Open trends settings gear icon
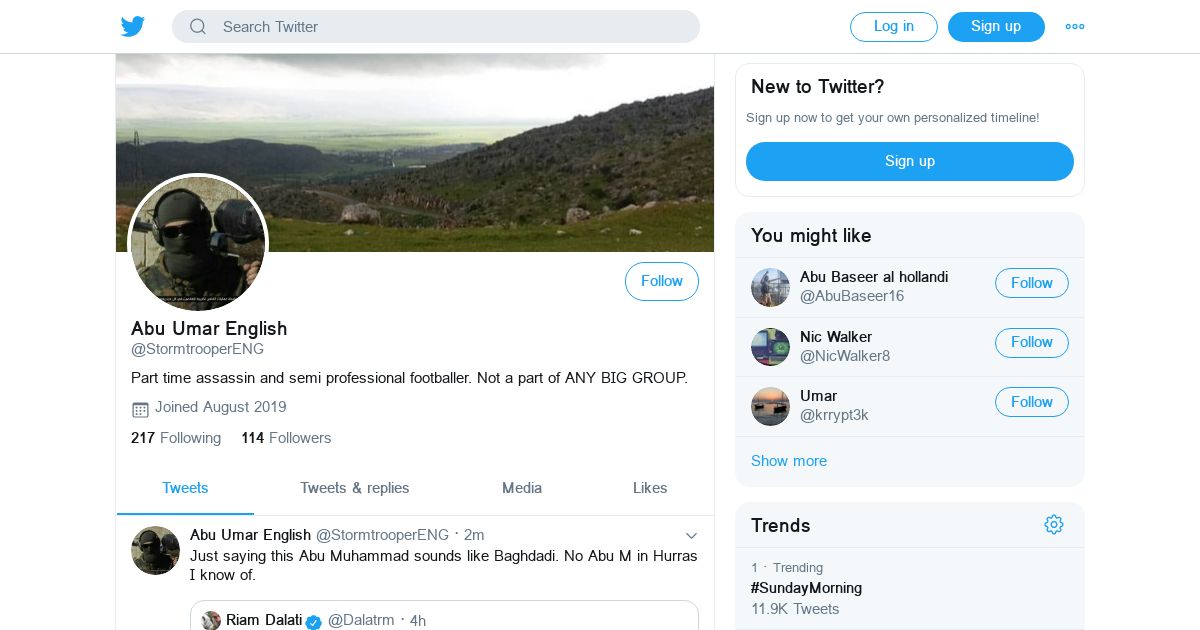 (1053, 525)
